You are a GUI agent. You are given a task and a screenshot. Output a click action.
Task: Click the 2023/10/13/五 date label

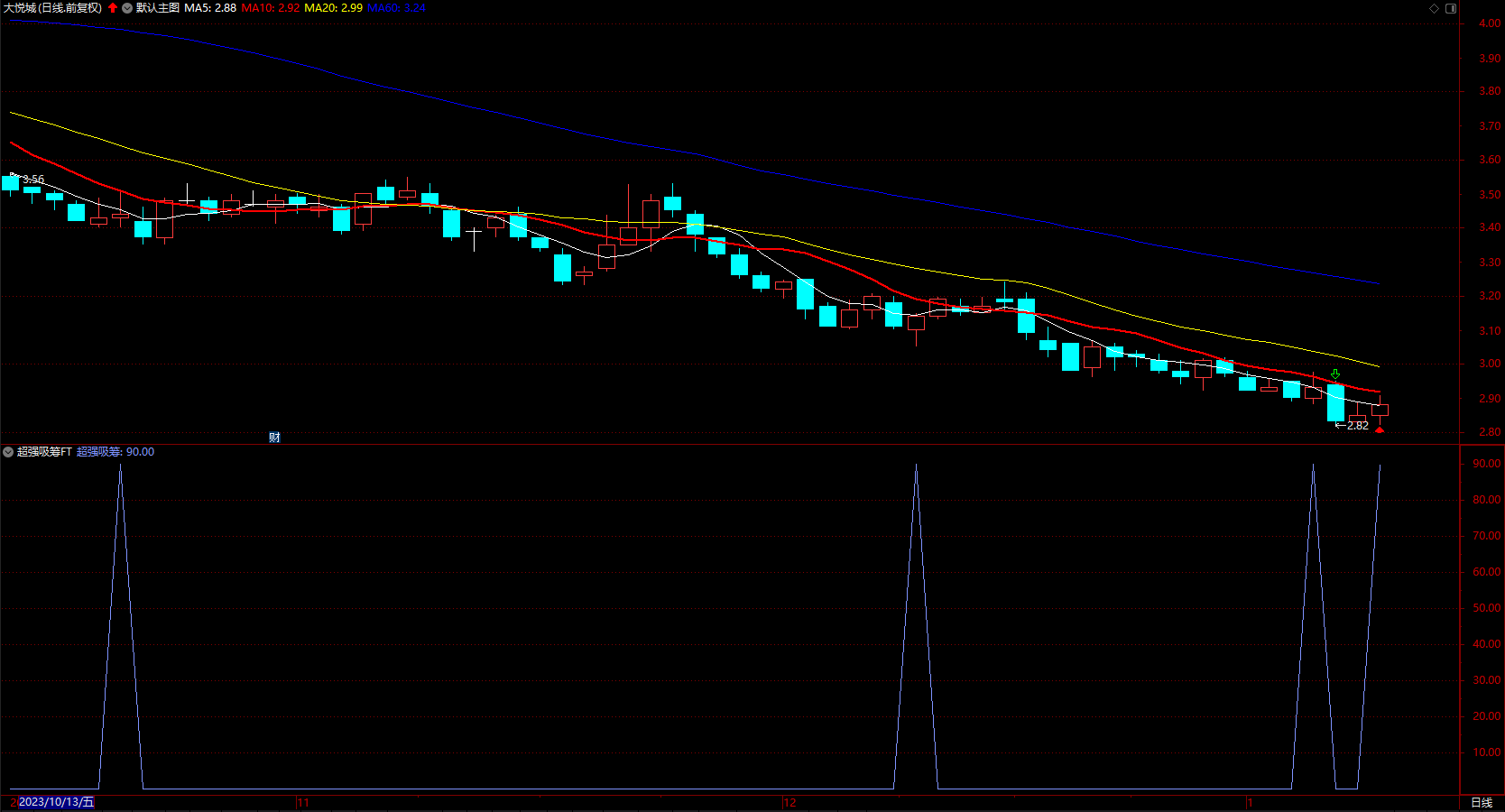point(56,802)
